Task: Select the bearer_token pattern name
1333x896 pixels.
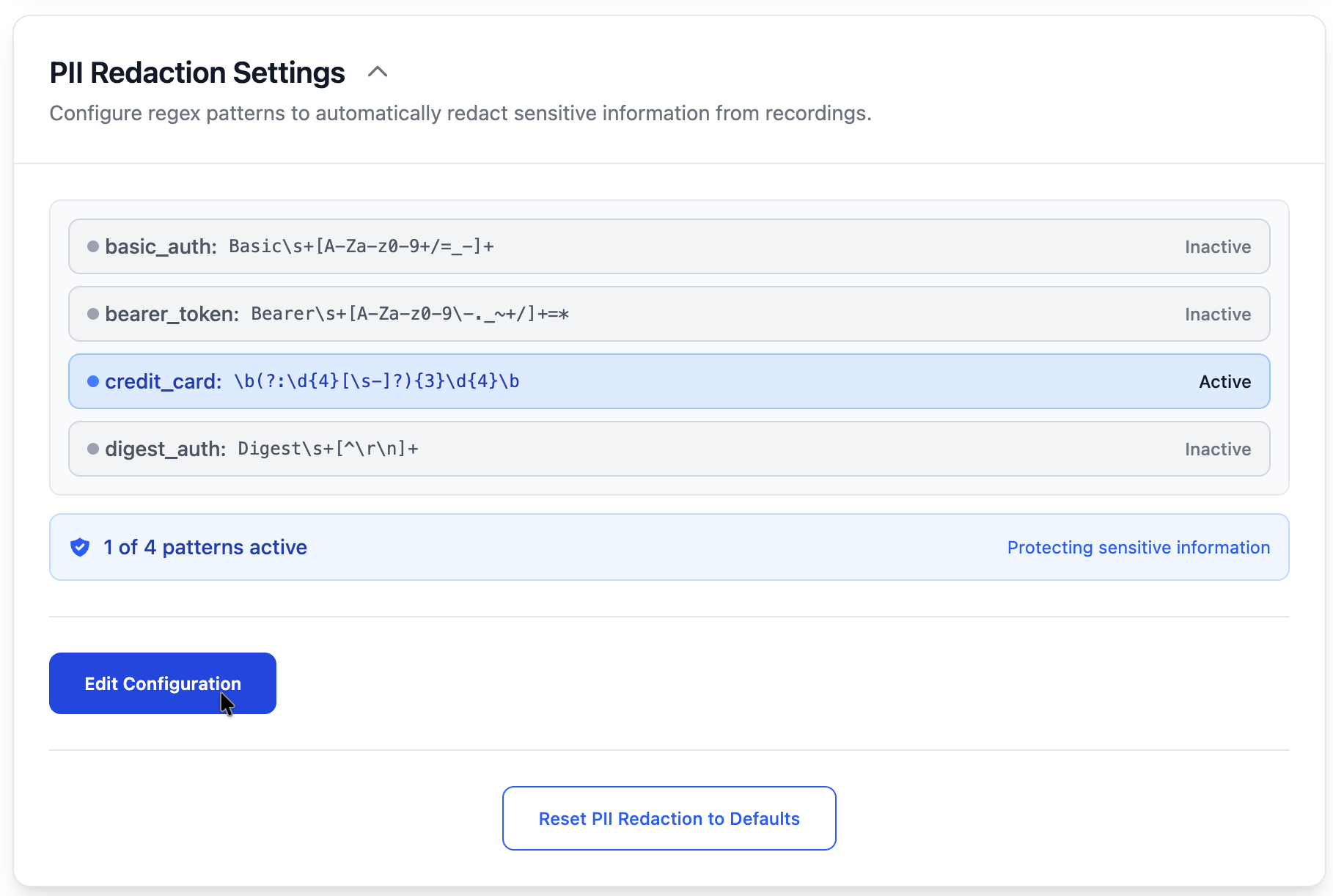Action: pos(172,314)
